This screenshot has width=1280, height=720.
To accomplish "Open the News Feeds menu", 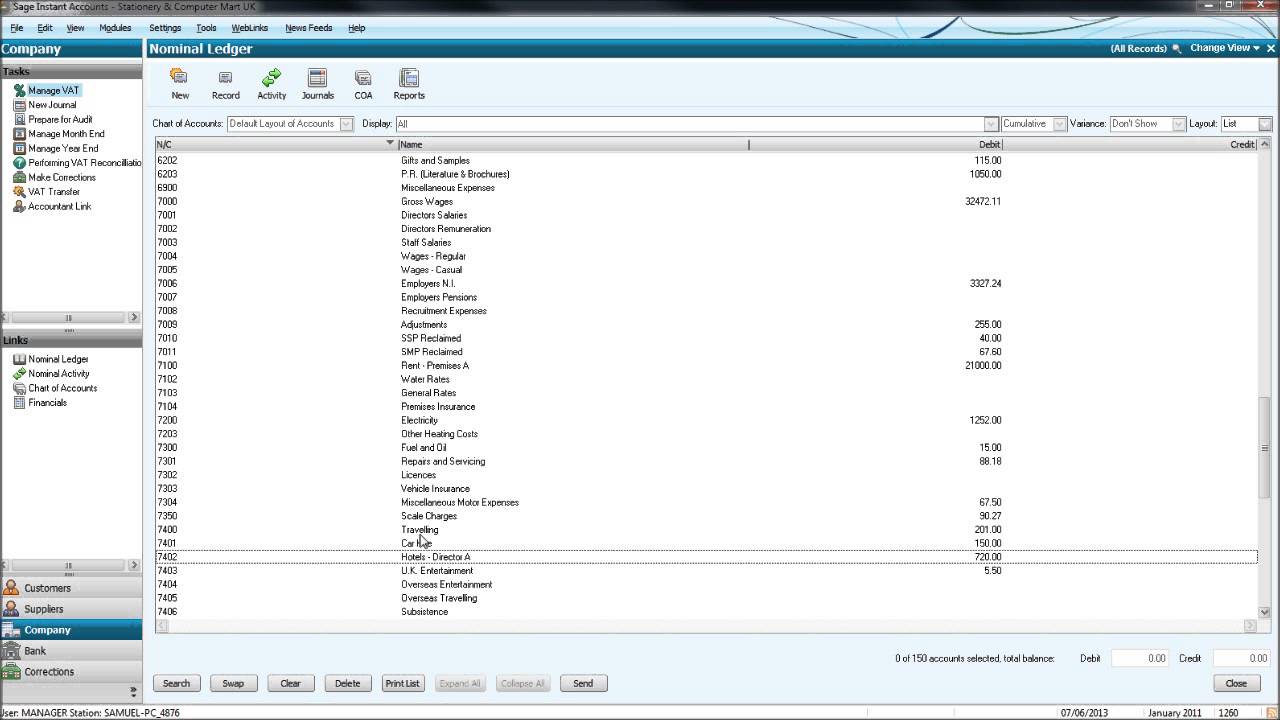I will (x=309, y=28).
